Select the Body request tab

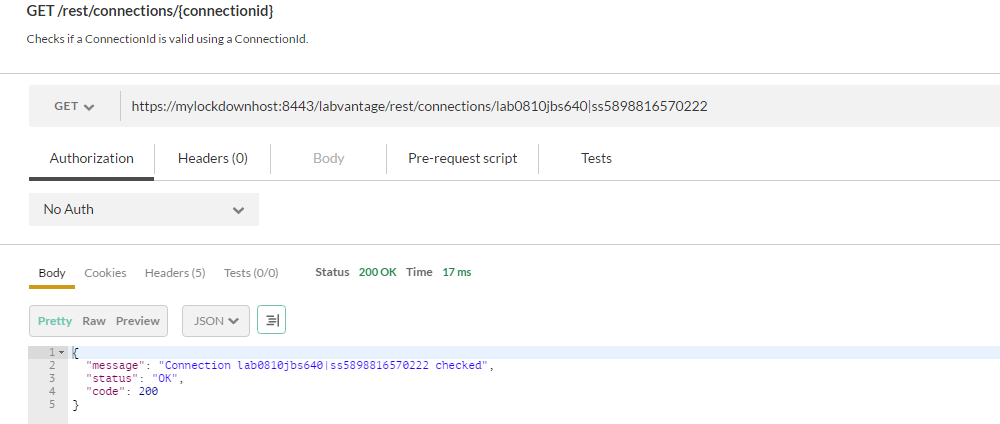[x=328, y=158]
